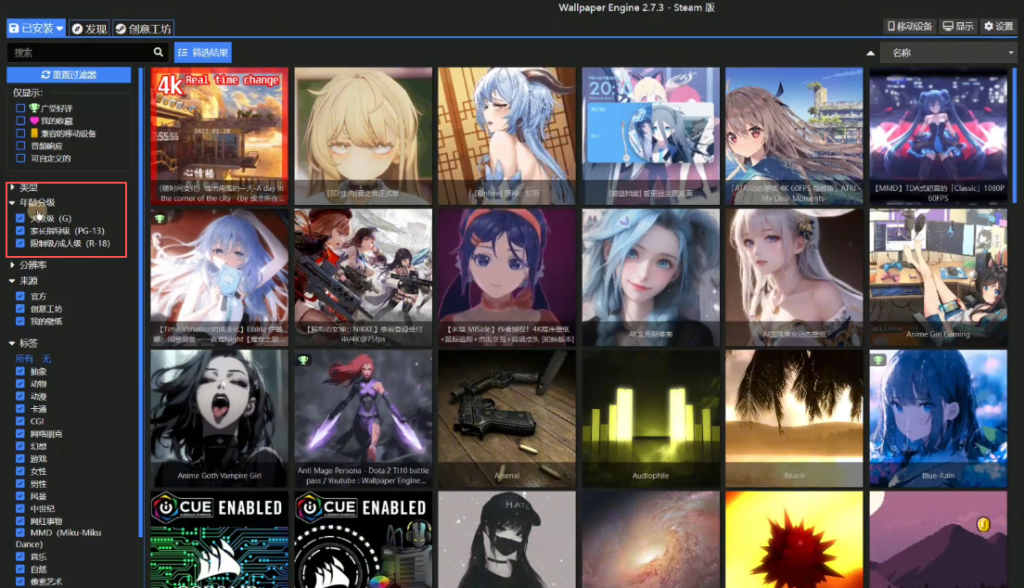Switch to the 发现 tab

click(89, 29)
